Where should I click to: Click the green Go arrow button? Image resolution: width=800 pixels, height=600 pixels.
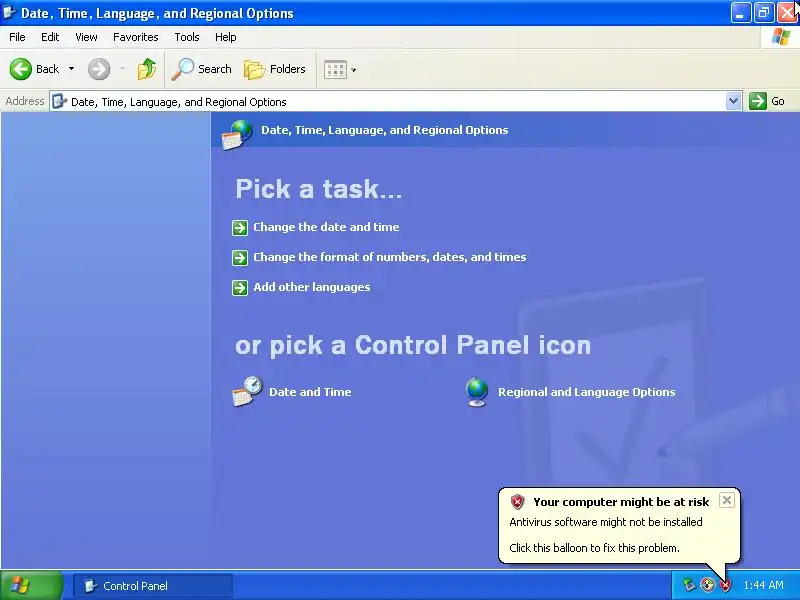point(758,101)
